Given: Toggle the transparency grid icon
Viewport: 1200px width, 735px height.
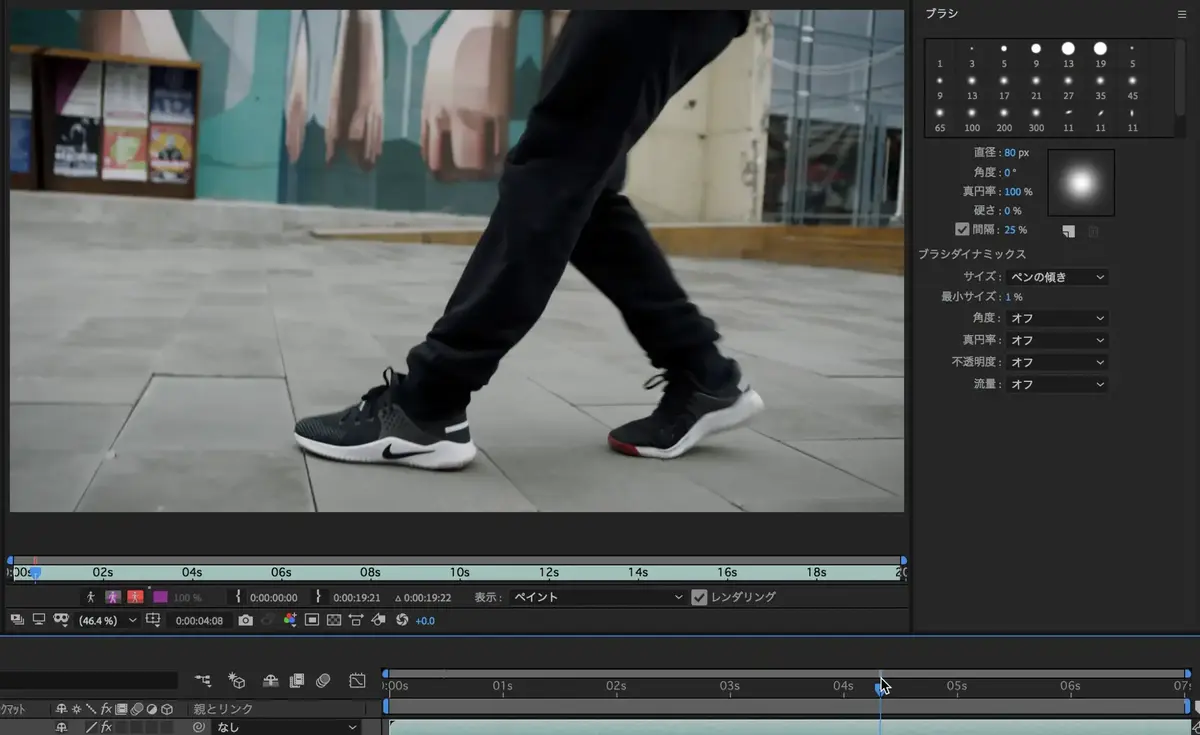Looking at the screenshot, I should 334,621.
